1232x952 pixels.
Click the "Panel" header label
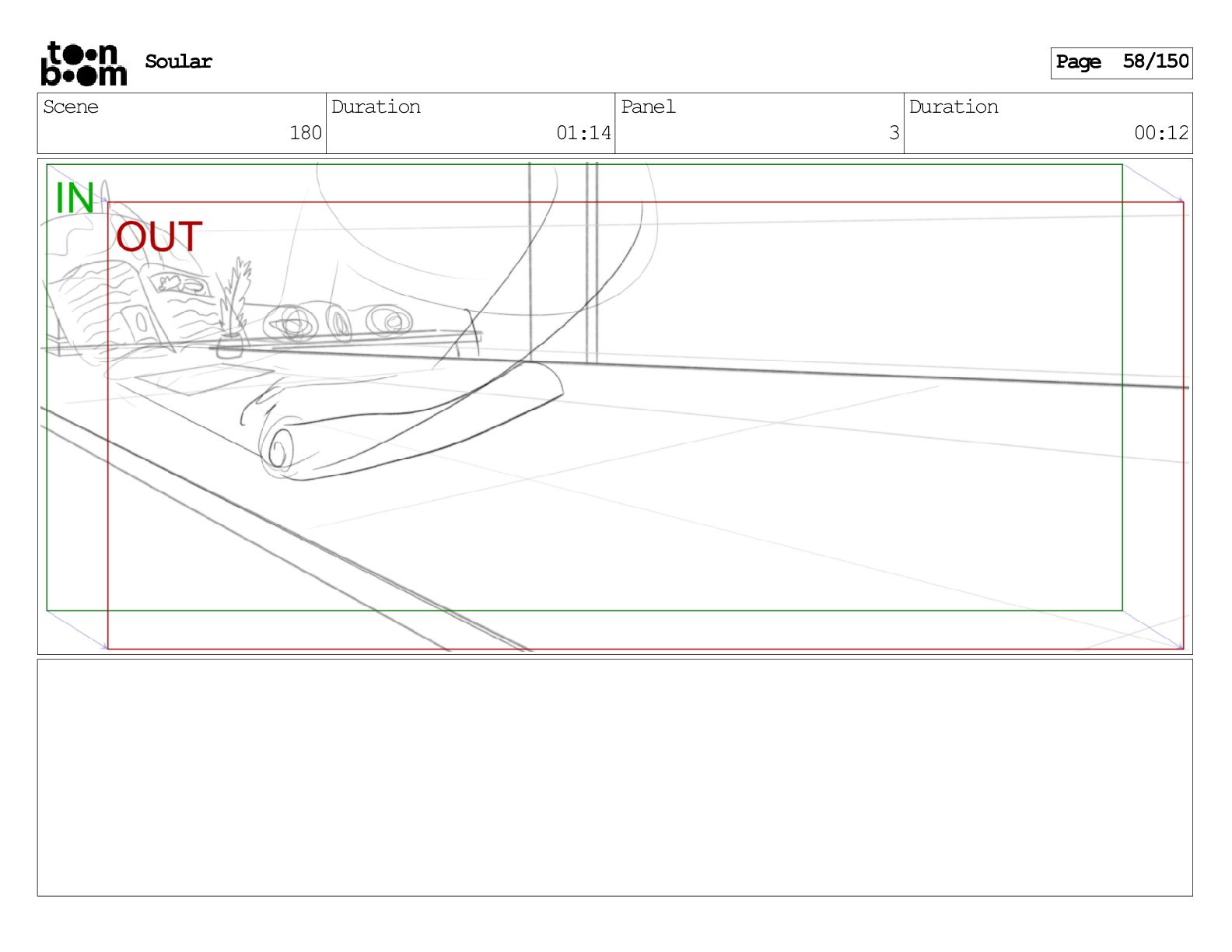tap(648, 107)
